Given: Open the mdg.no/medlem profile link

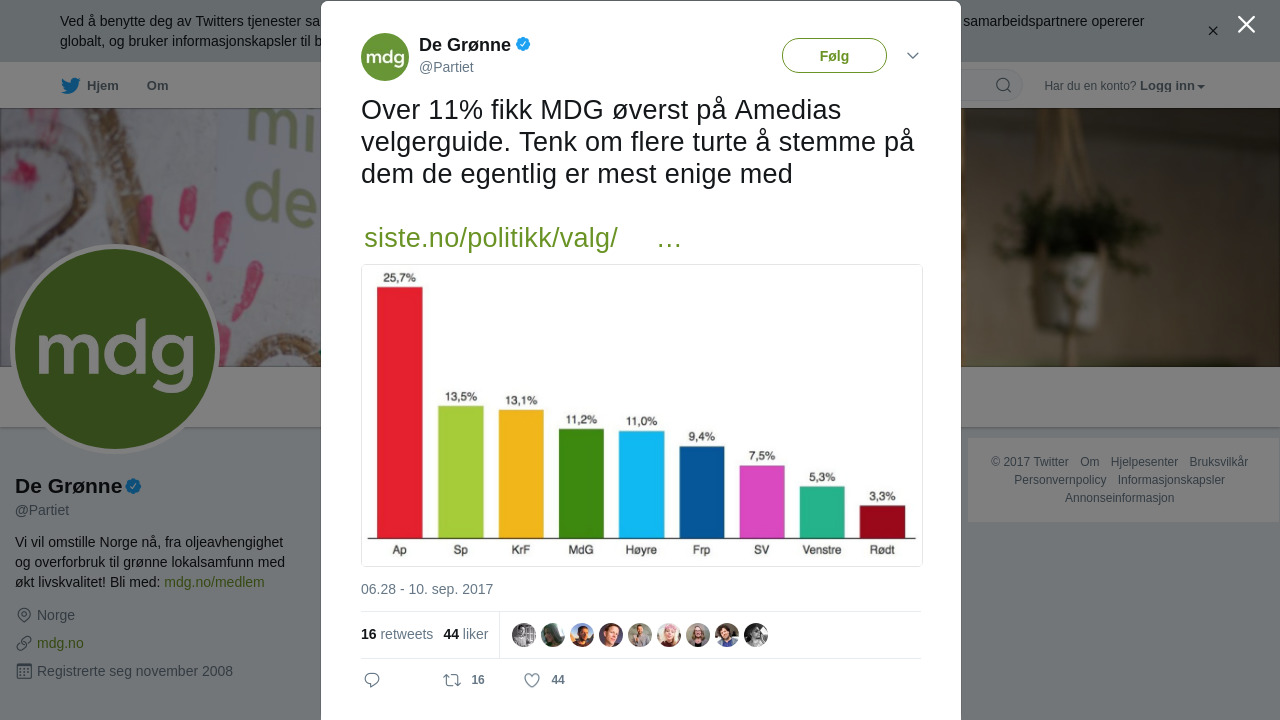Looking at the screenshot, I should [214, 582].
